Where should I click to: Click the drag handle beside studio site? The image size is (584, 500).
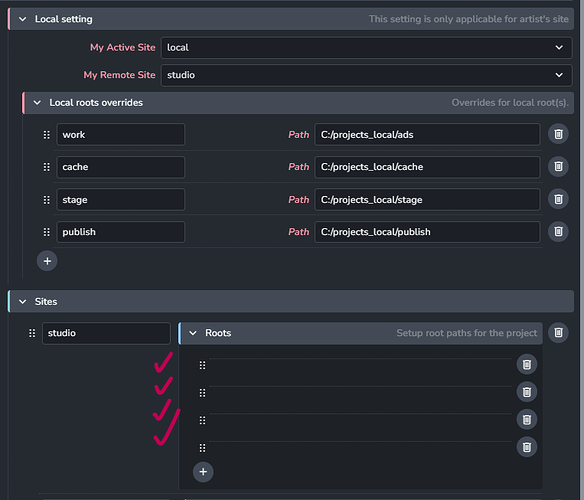32,333
